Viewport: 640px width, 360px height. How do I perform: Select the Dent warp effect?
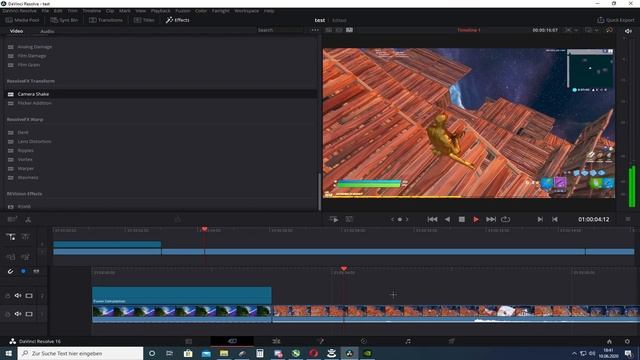(23, 133)
